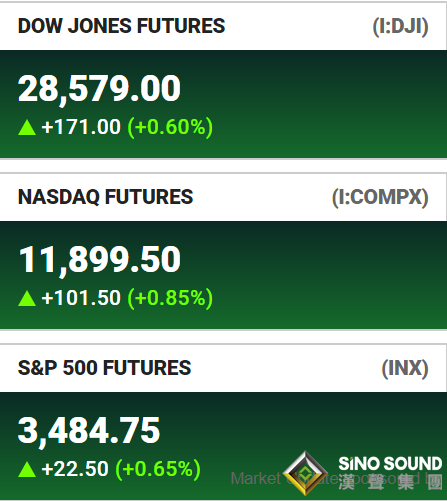This screenshot has width=447, height=501.
Task: Click the 11,899.50 Nasdaq price value
Action: pyautogui.click(x=100, y=260)
